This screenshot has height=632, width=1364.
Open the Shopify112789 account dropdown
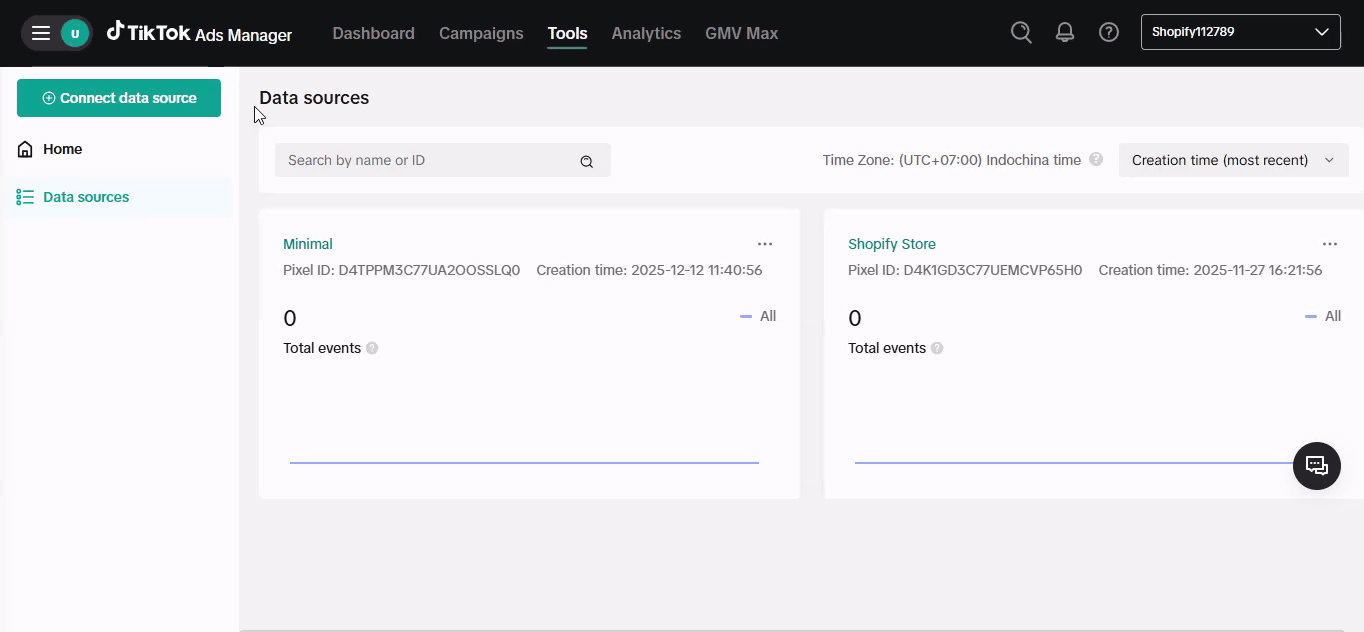pyautogui.click(x=1241, y=32)
